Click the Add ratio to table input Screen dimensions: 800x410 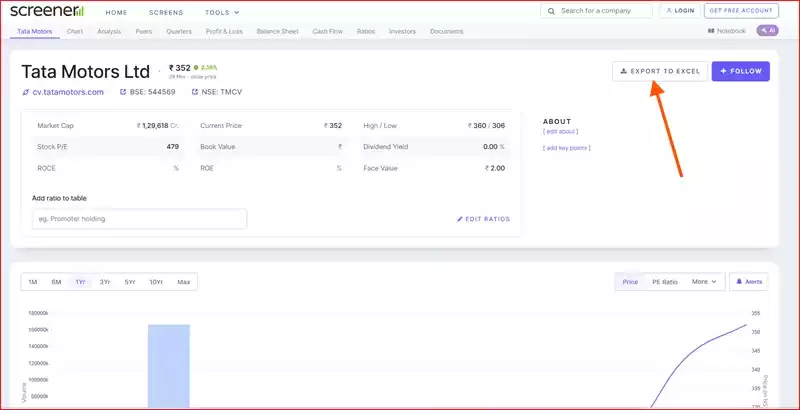(x=139, y=219)
